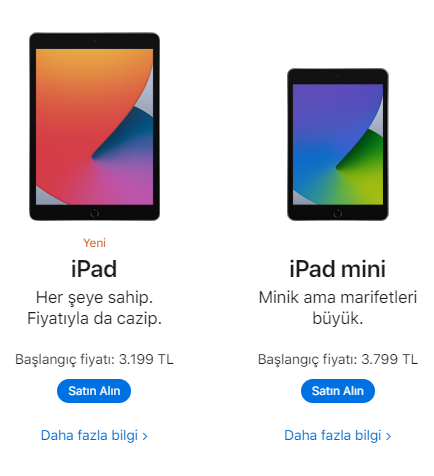Click the iPad mini product heading

point(338,269)
